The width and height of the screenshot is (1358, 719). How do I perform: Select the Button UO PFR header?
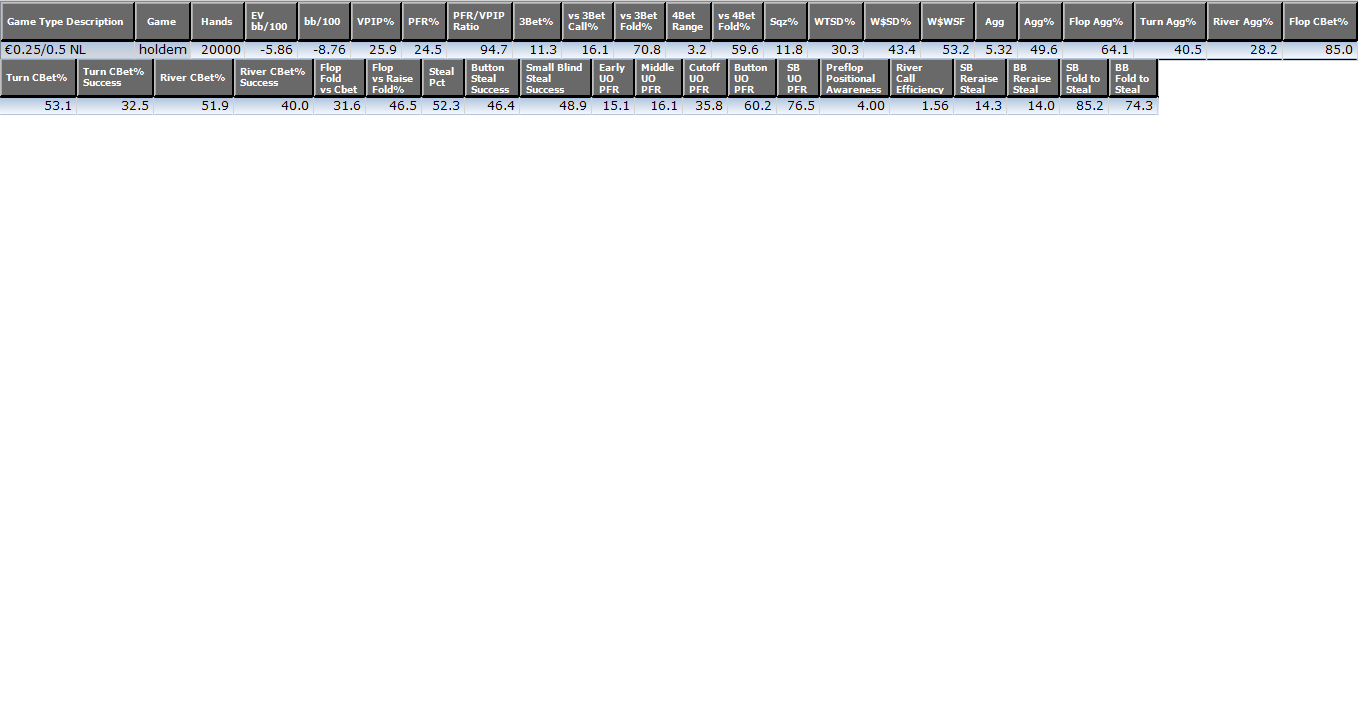[752, 77]
